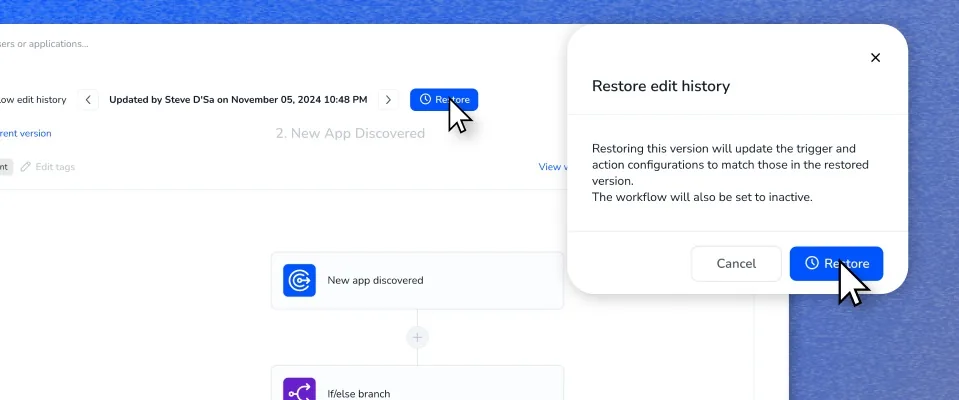Click the Restore edit history heading
The image size is (959, 400).
coord(661,86)
